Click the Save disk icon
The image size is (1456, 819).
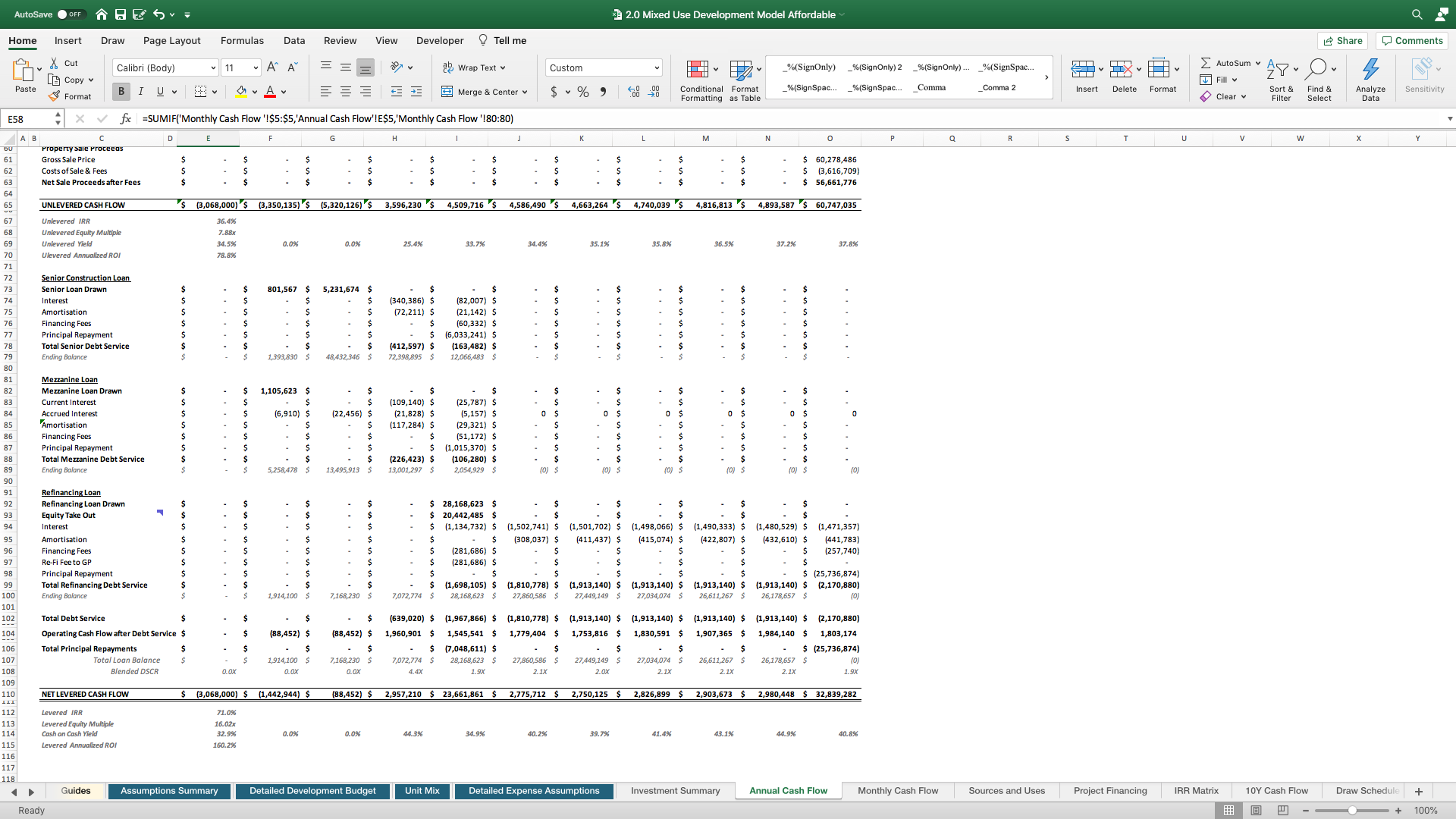tap(121, 14)
